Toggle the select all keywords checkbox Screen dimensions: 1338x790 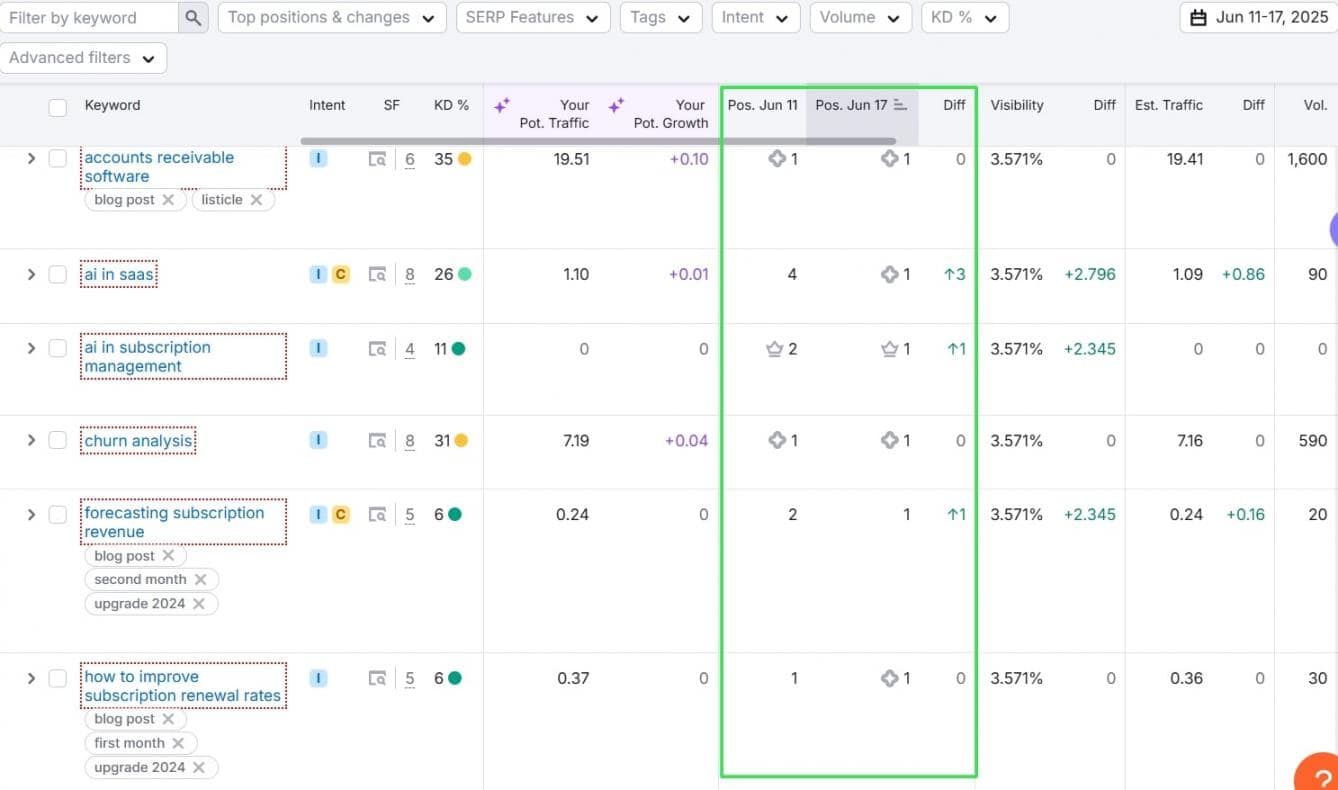tap(58, 107)
